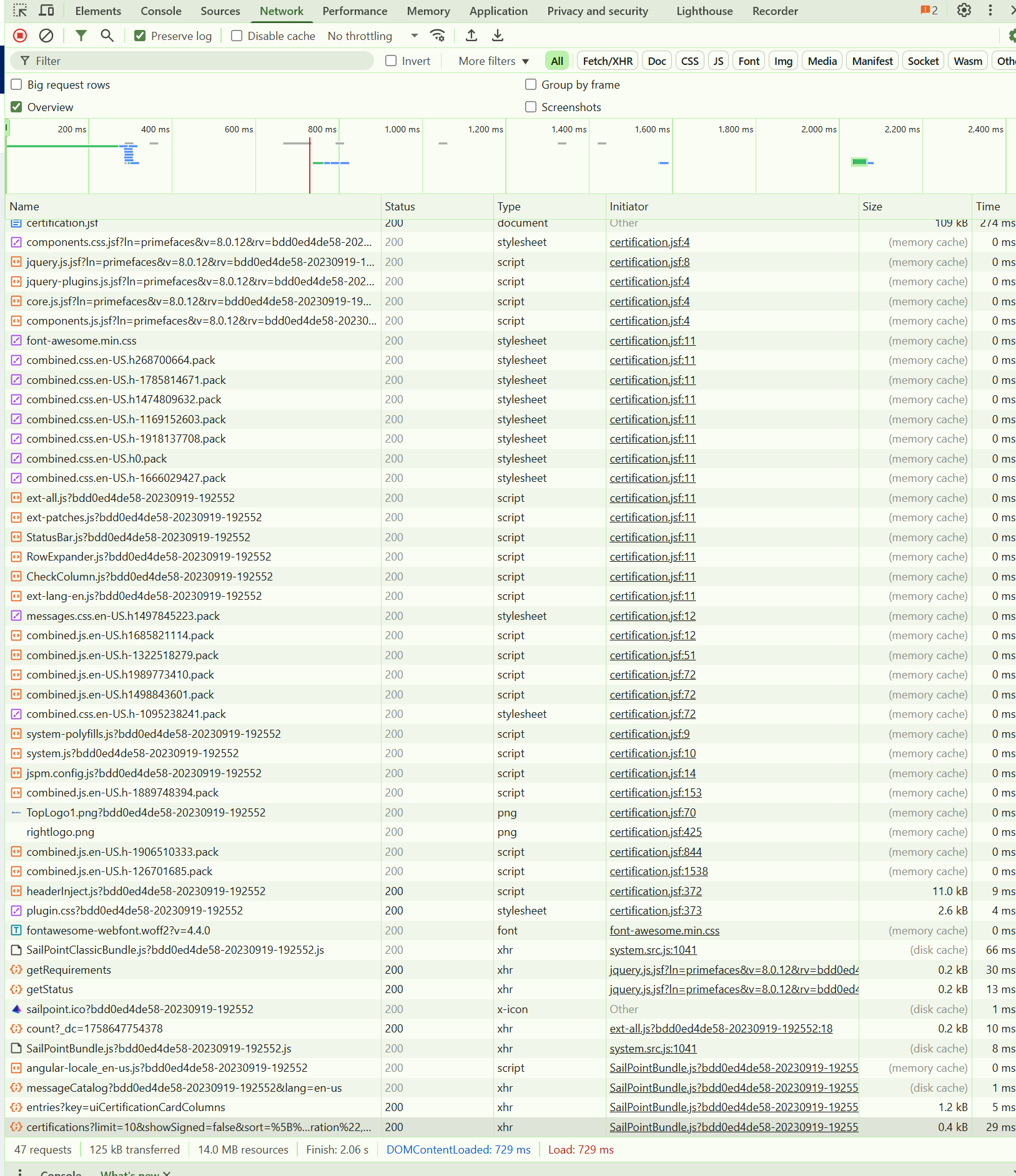This screenshot has width=1016, height=1176.
Task: Open the Performance tab
Action: point(355,11)
